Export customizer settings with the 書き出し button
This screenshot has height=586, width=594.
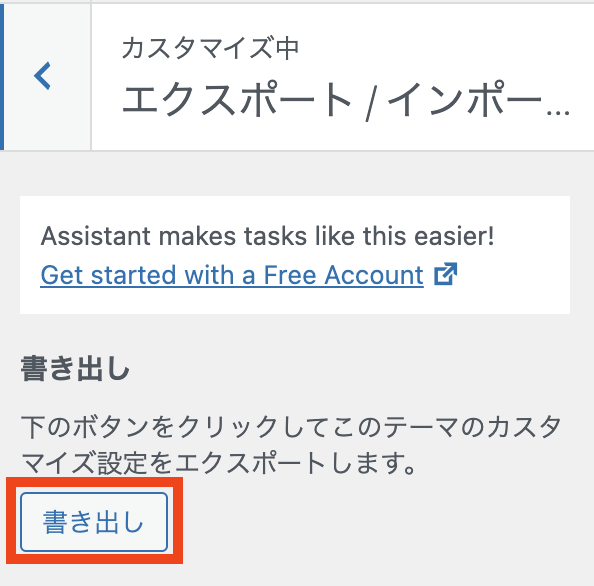coord(94,522)
